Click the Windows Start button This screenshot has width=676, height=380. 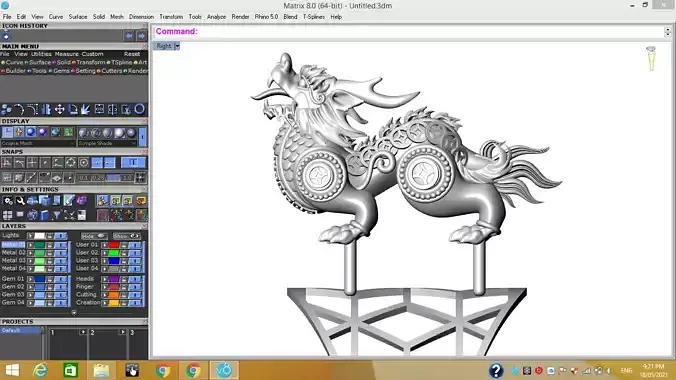pyautogui.click(x=12, y=371)
